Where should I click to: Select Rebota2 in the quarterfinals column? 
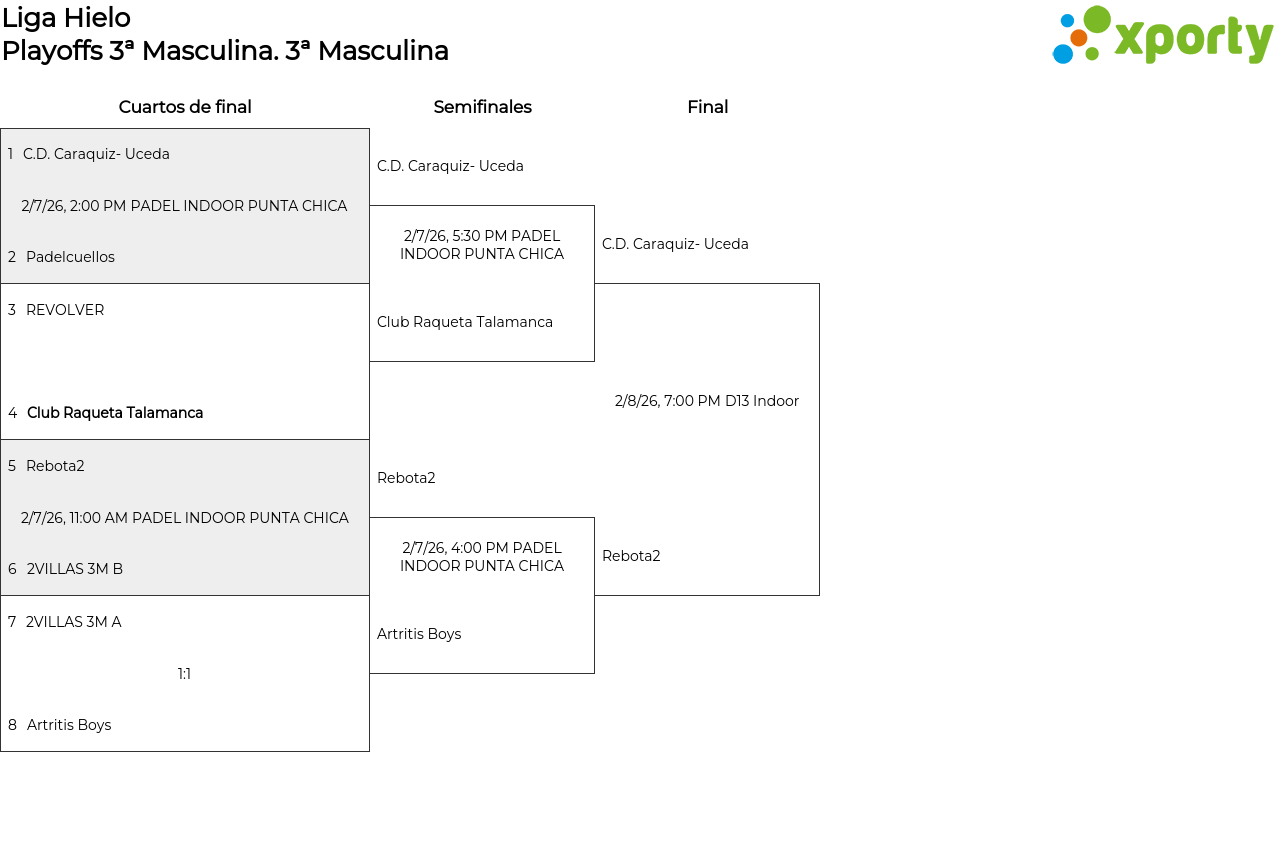point(55,466)
